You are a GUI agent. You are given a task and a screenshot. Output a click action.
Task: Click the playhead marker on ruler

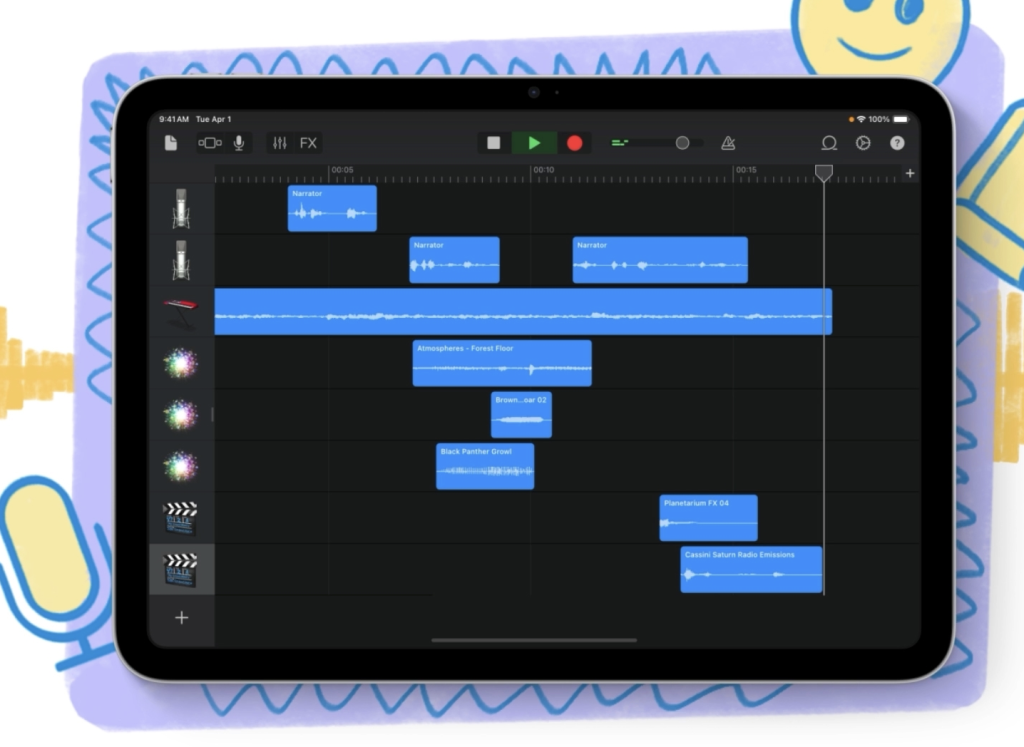click(x=823, y=173)
